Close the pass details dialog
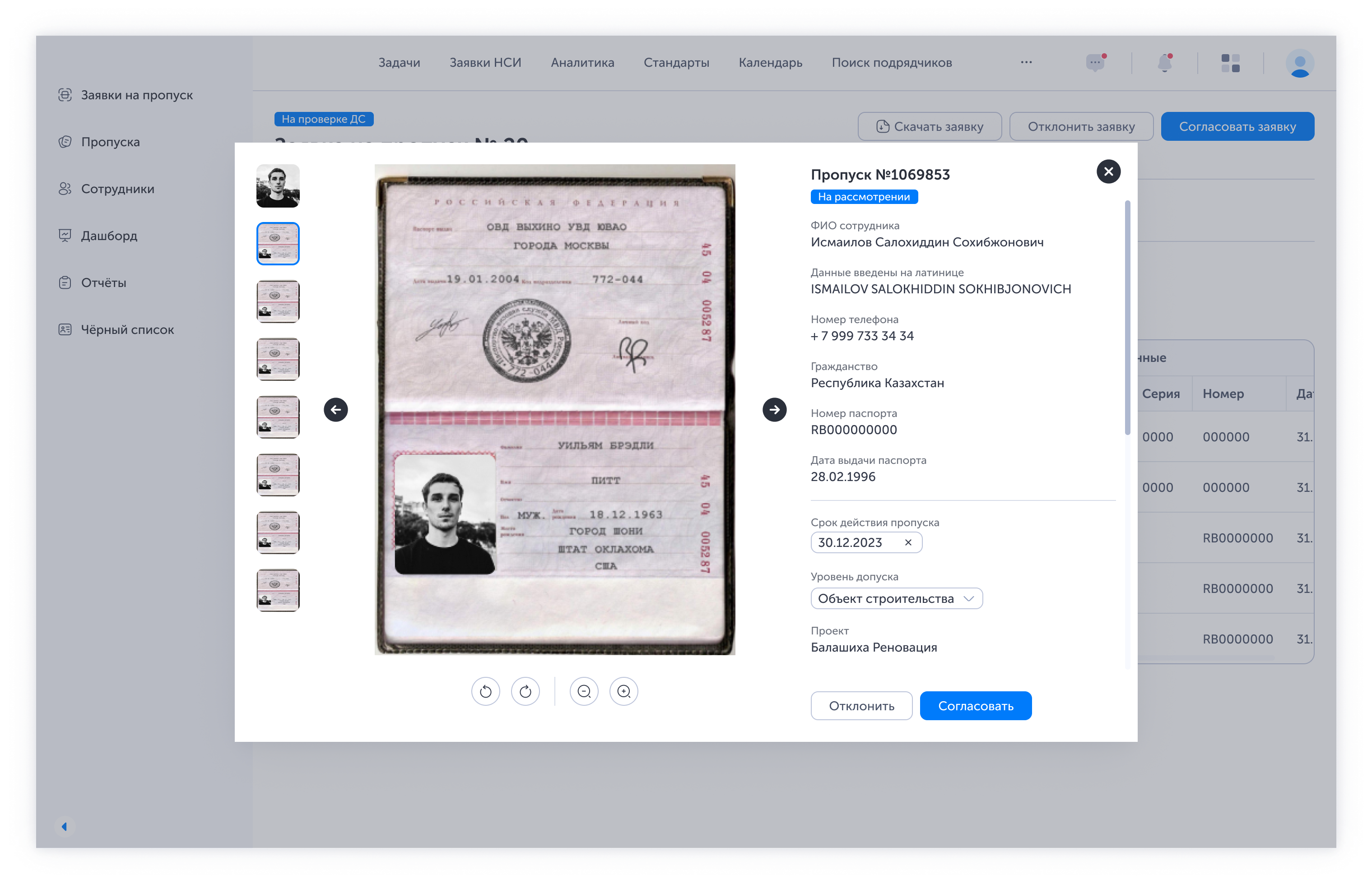This screenshot has height=884, width=1372. click(x=1108, y=171)
